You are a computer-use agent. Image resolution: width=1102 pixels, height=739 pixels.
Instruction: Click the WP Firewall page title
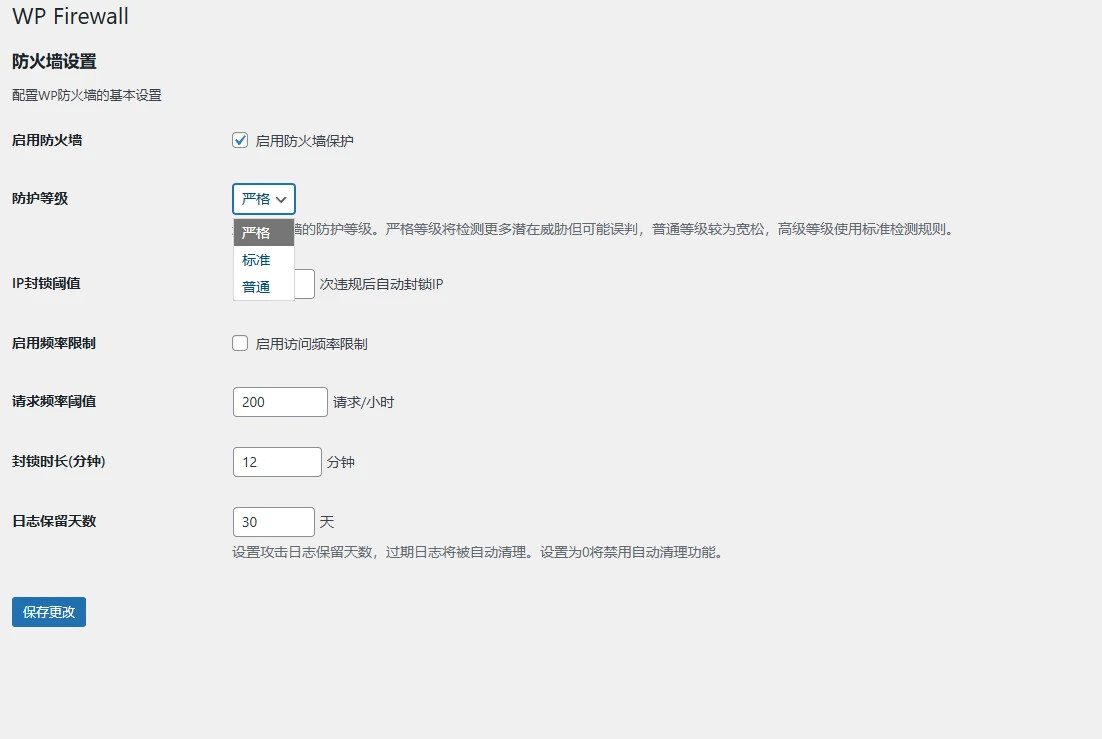coord(70,17)
